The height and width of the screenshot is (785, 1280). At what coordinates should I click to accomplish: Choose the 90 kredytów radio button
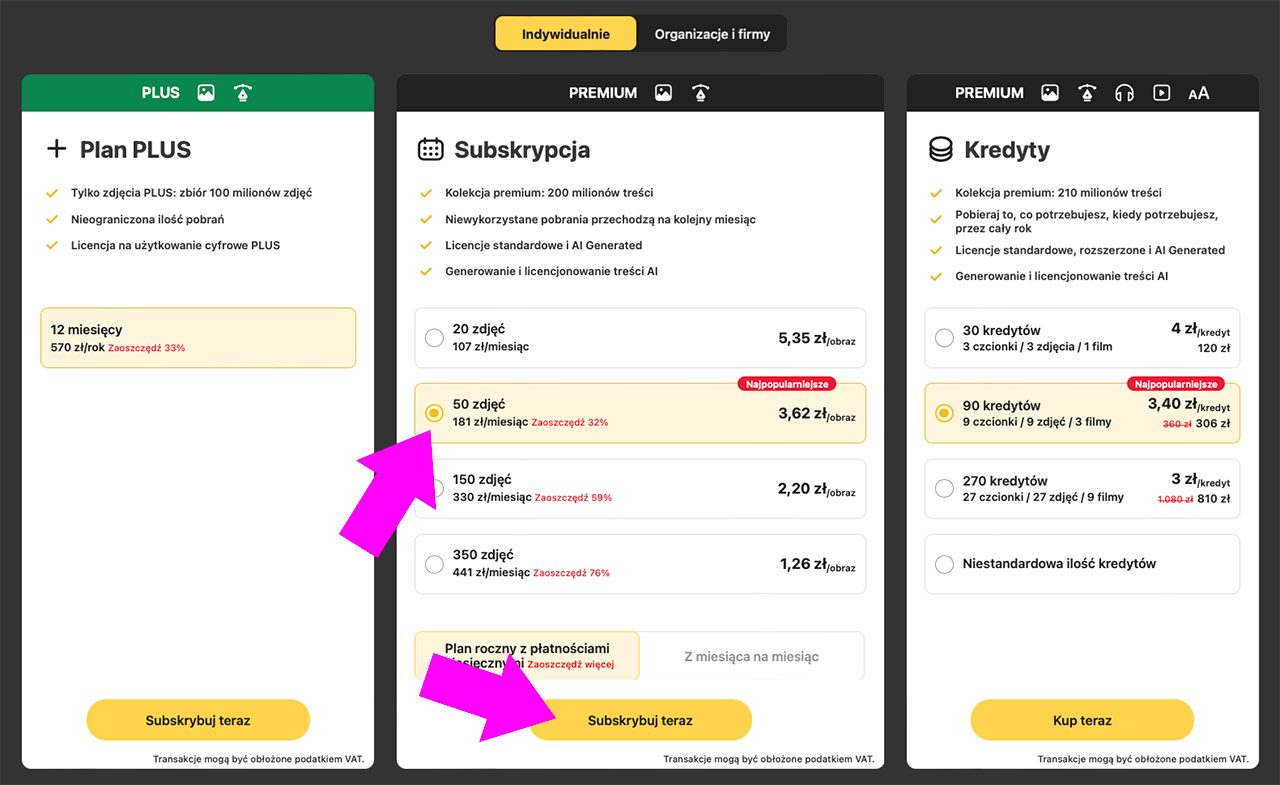(x=944, y=413)
